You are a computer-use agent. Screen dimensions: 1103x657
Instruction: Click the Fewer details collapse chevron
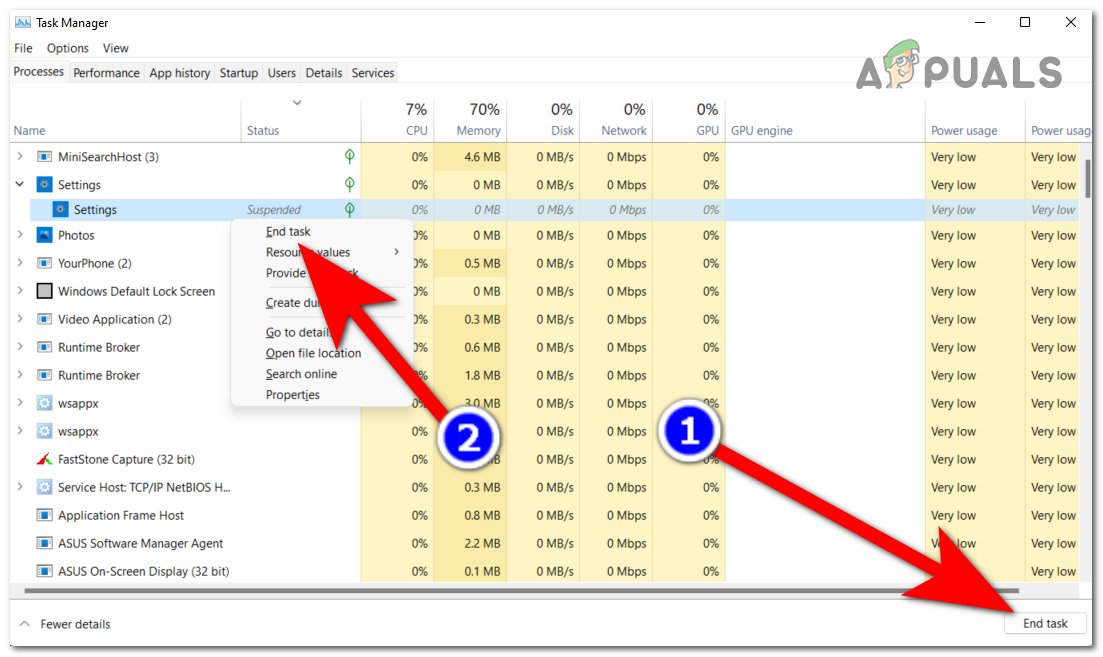point(25,624)
